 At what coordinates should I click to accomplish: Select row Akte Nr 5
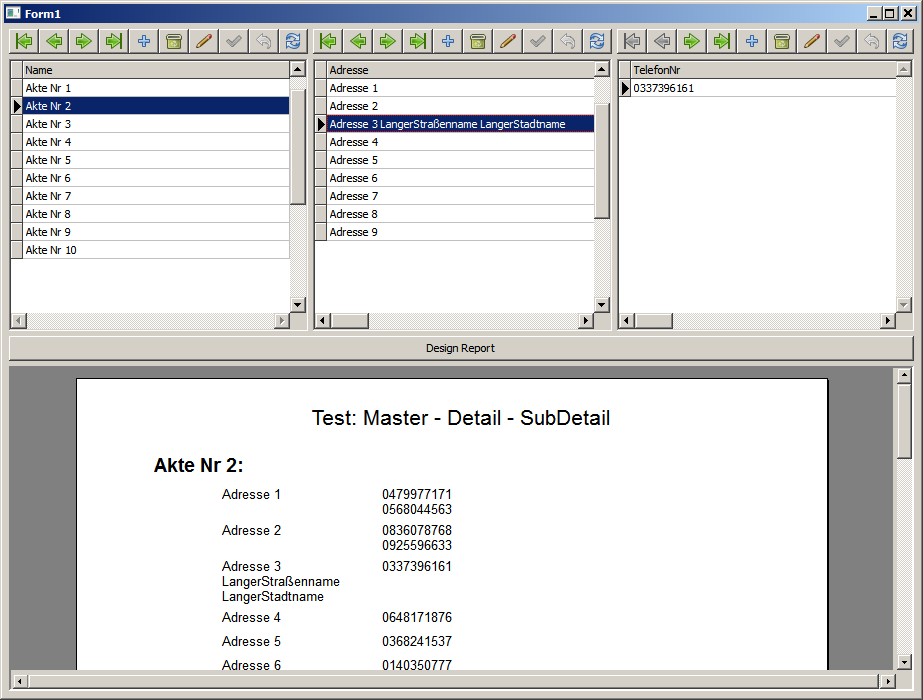[155, 160]
